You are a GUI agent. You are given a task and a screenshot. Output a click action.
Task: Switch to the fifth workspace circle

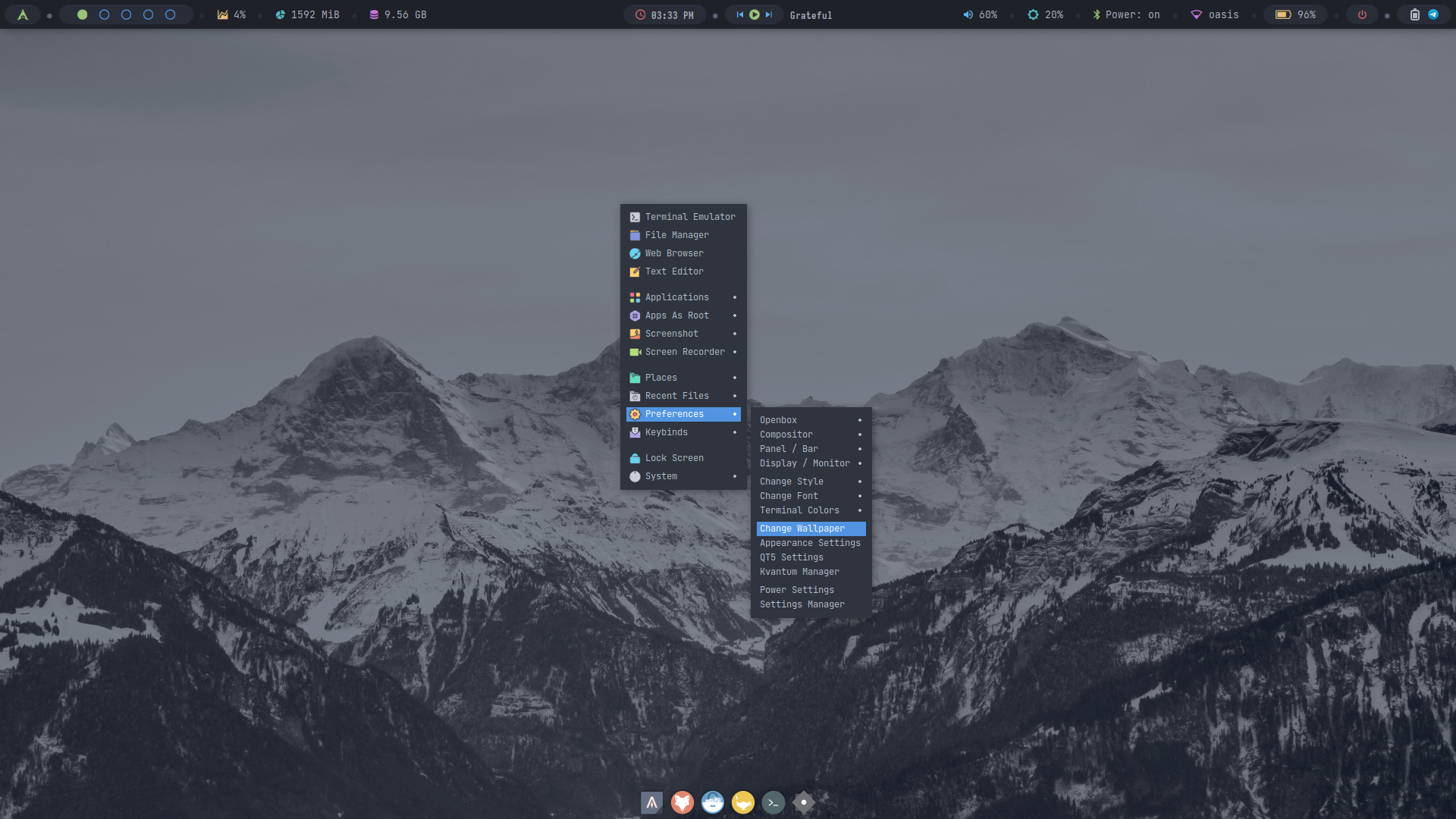point(171,14)
